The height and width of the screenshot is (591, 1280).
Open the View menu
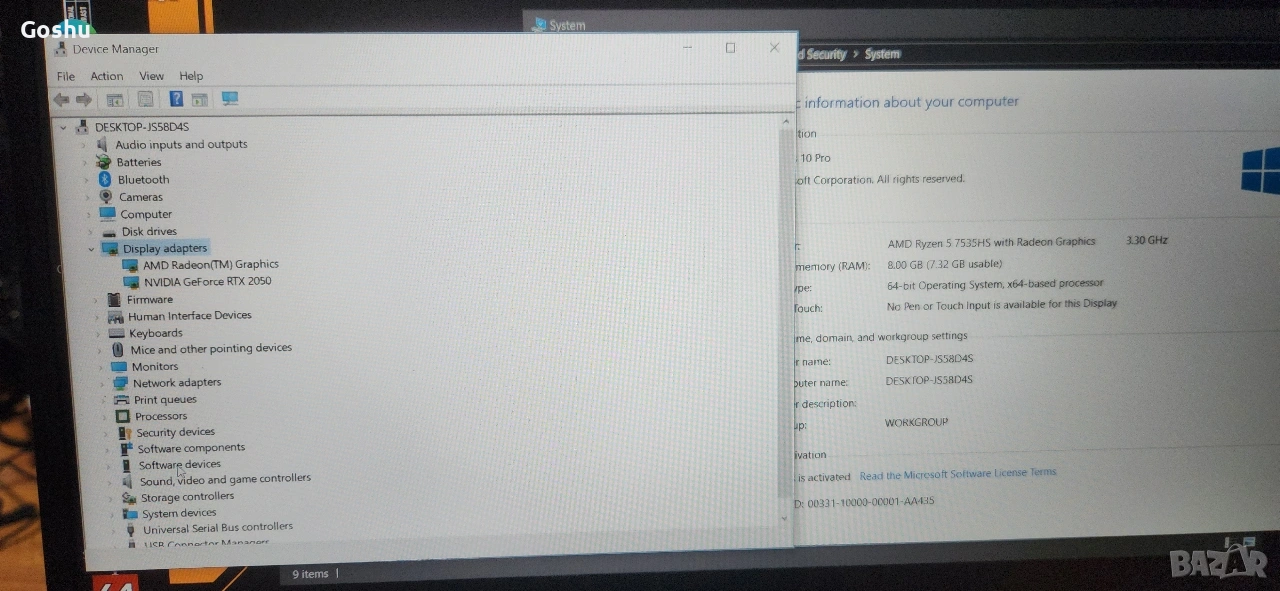(x=151, y=76)
